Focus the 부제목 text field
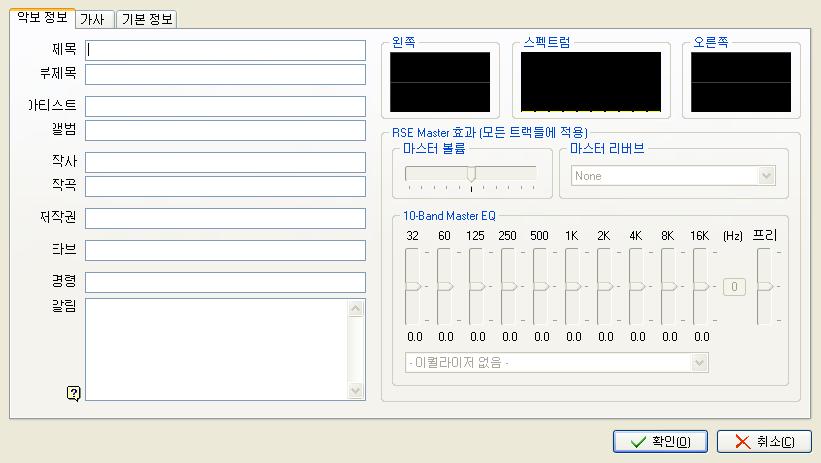 point(225,74)
